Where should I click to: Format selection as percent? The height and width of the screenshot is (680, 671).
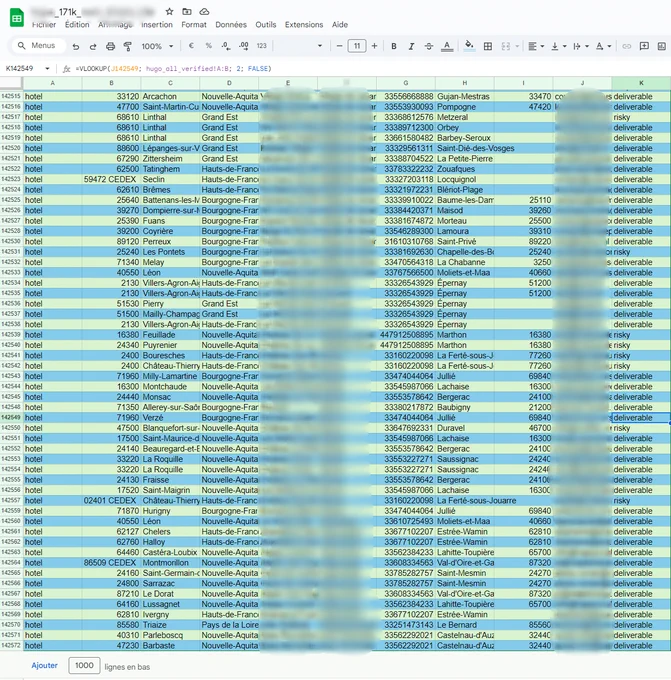pyautogui.click(x=209, y=46)
